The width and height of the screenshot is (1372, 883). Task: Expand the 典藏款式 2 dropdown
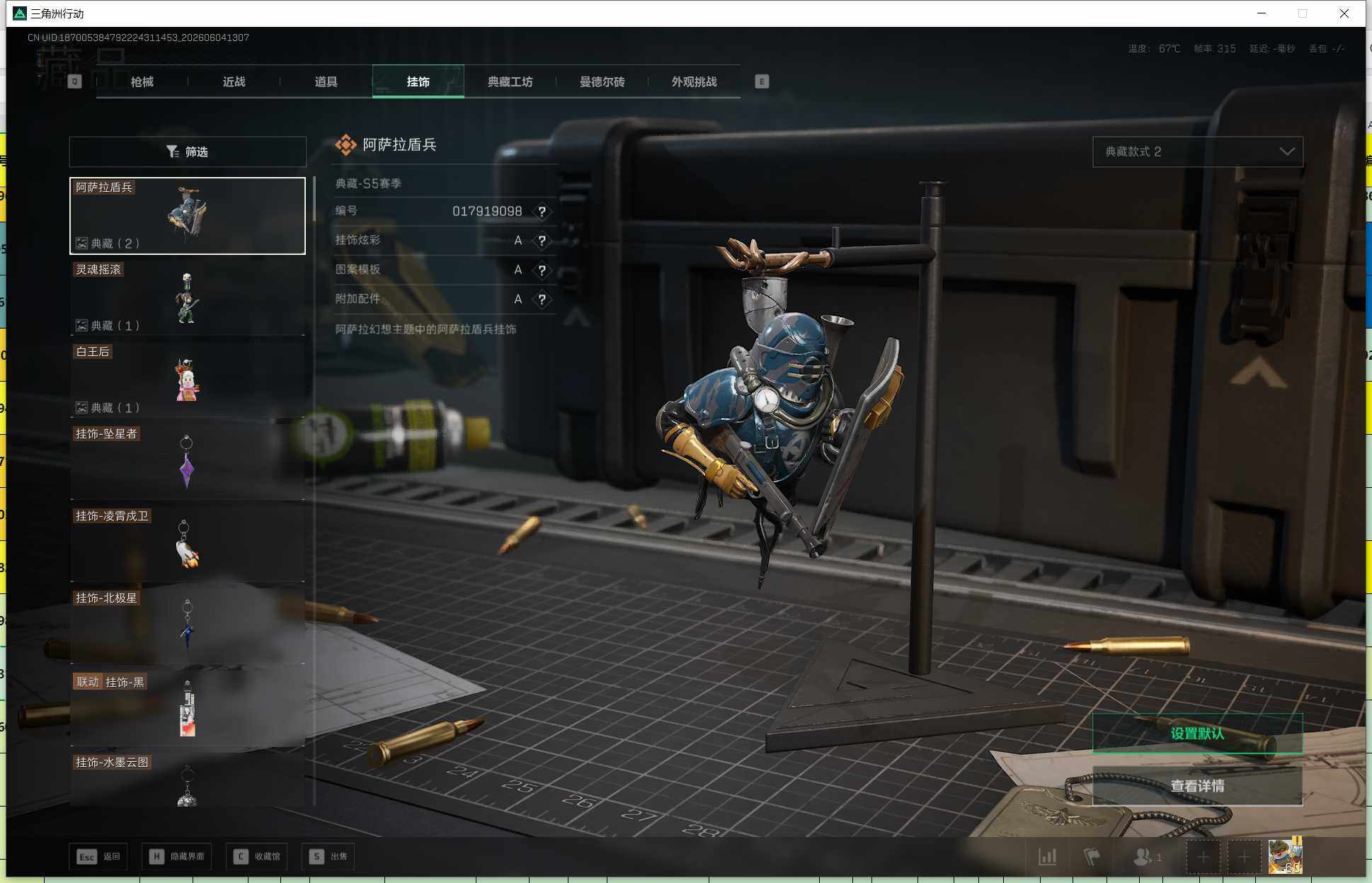point(1198,152)
